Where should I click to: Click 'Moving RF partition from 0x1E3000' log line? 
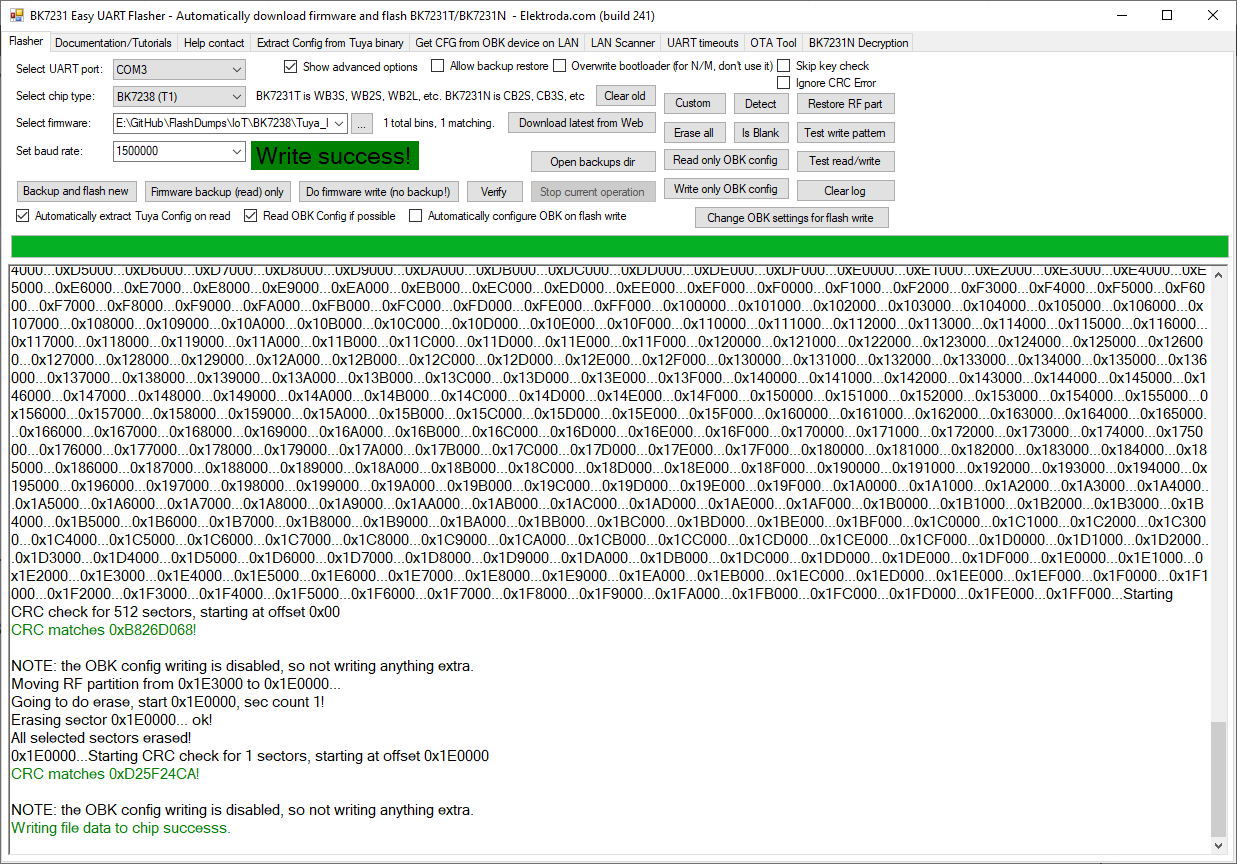coord(176,684)
